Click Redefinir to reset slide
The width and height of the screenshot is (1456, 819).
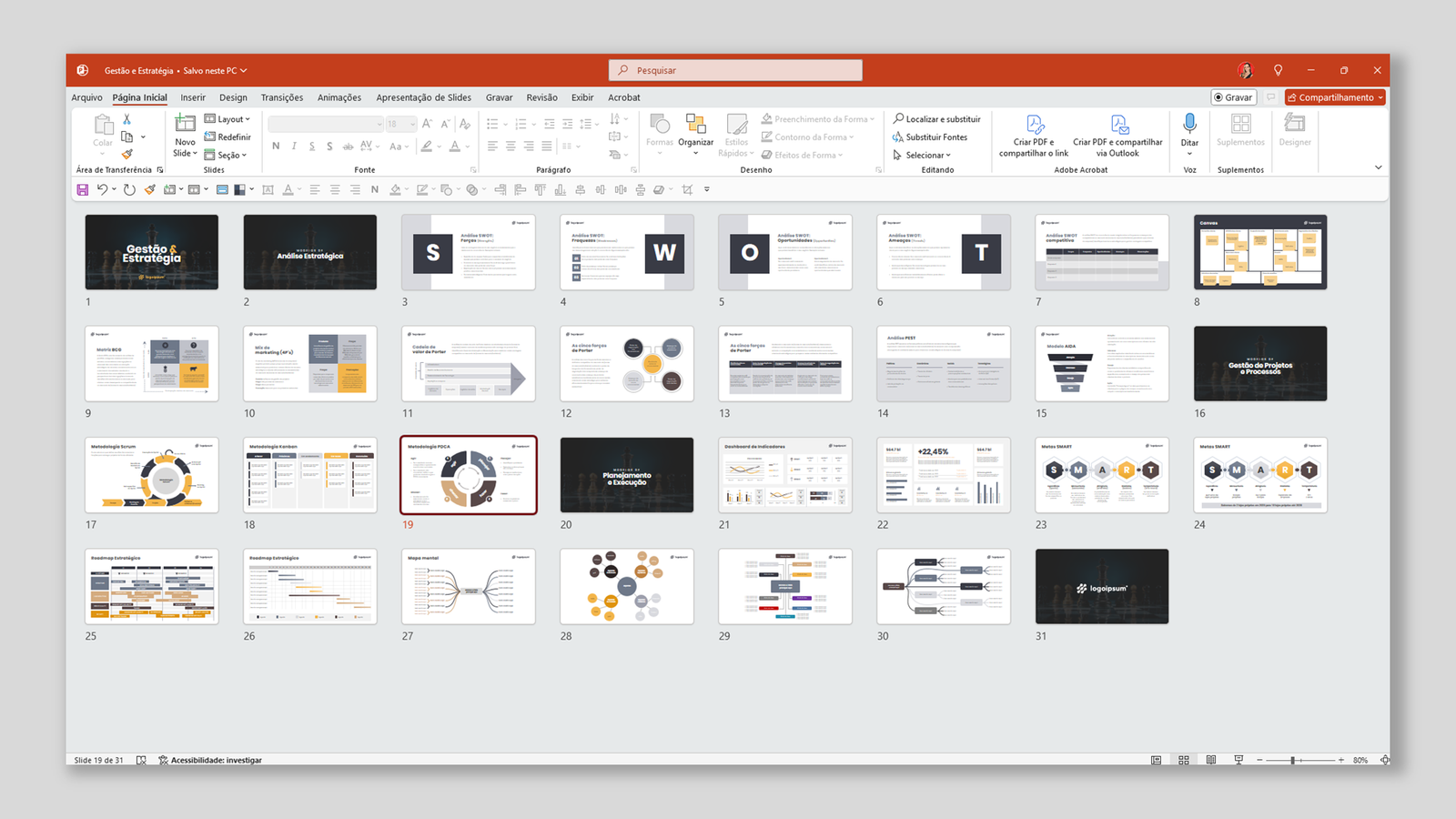point(227,137)
